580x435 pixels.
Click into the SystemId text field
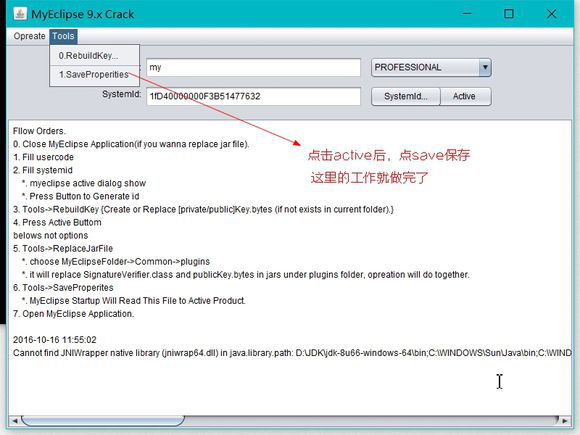pos(253,96)
